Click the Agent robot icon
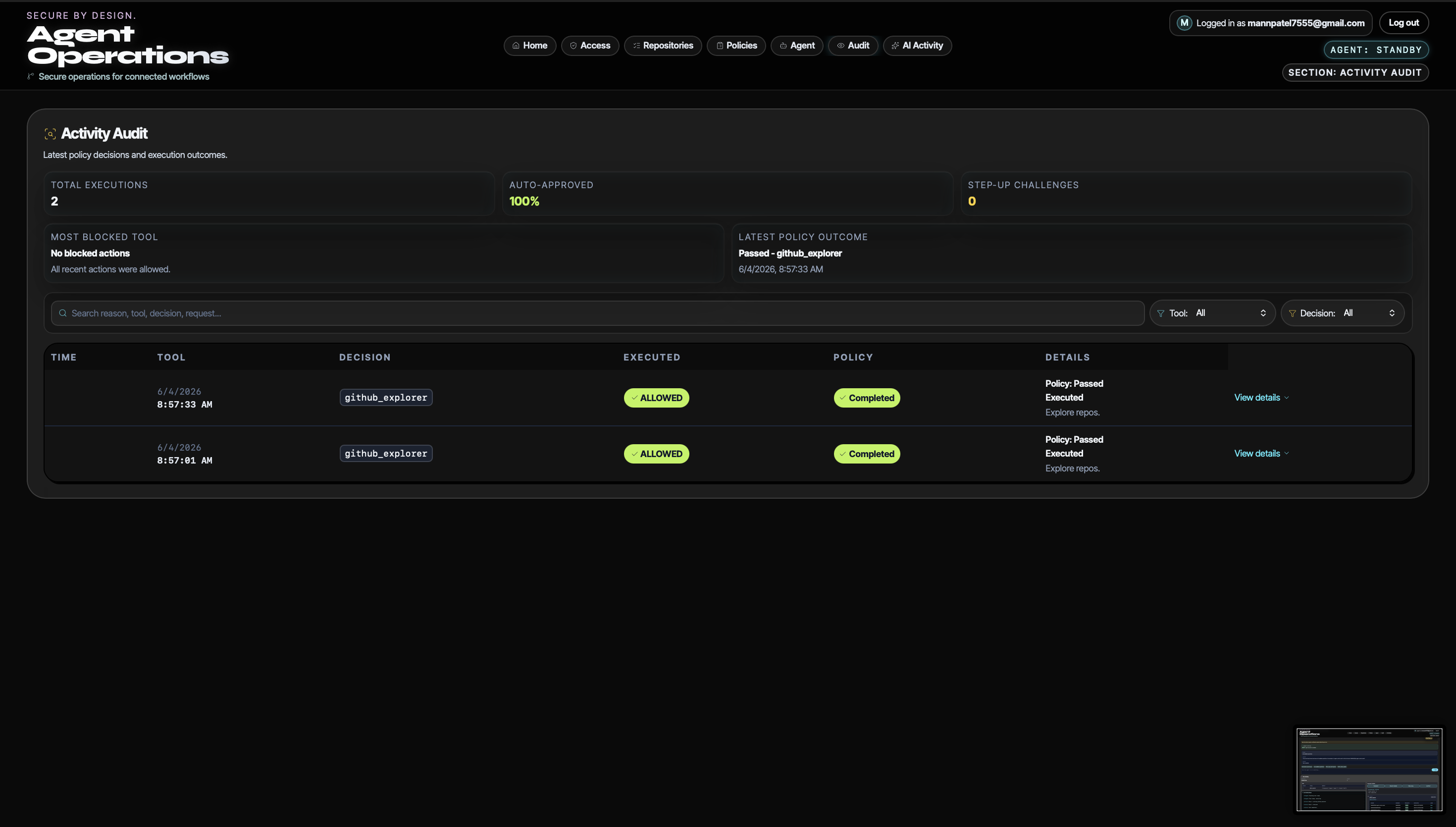The height and width of the screenshot is (827, 1456). point(783,46)
